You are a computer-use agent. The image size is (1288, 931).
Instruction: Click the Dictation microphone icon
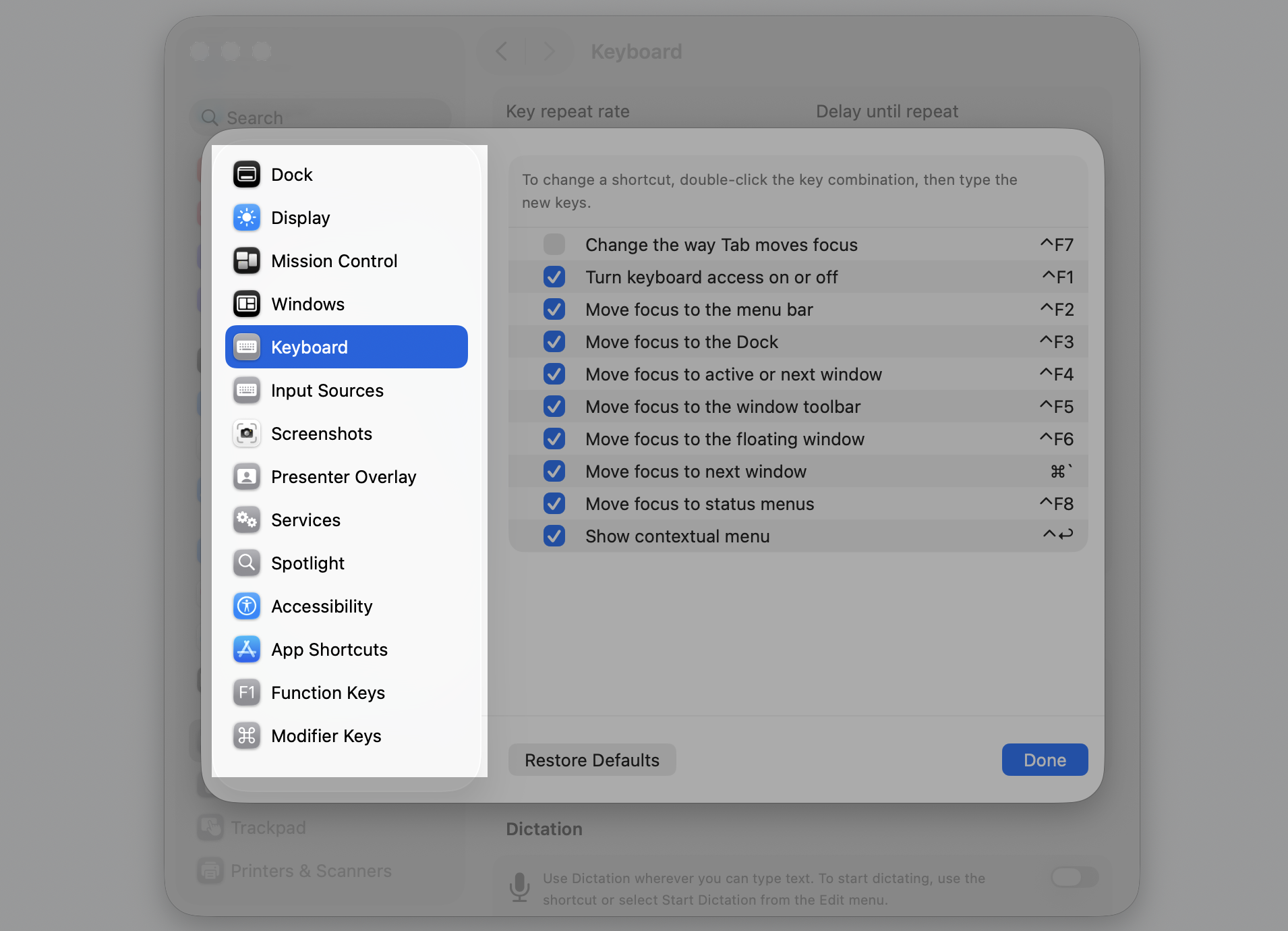tap(519, 887)
